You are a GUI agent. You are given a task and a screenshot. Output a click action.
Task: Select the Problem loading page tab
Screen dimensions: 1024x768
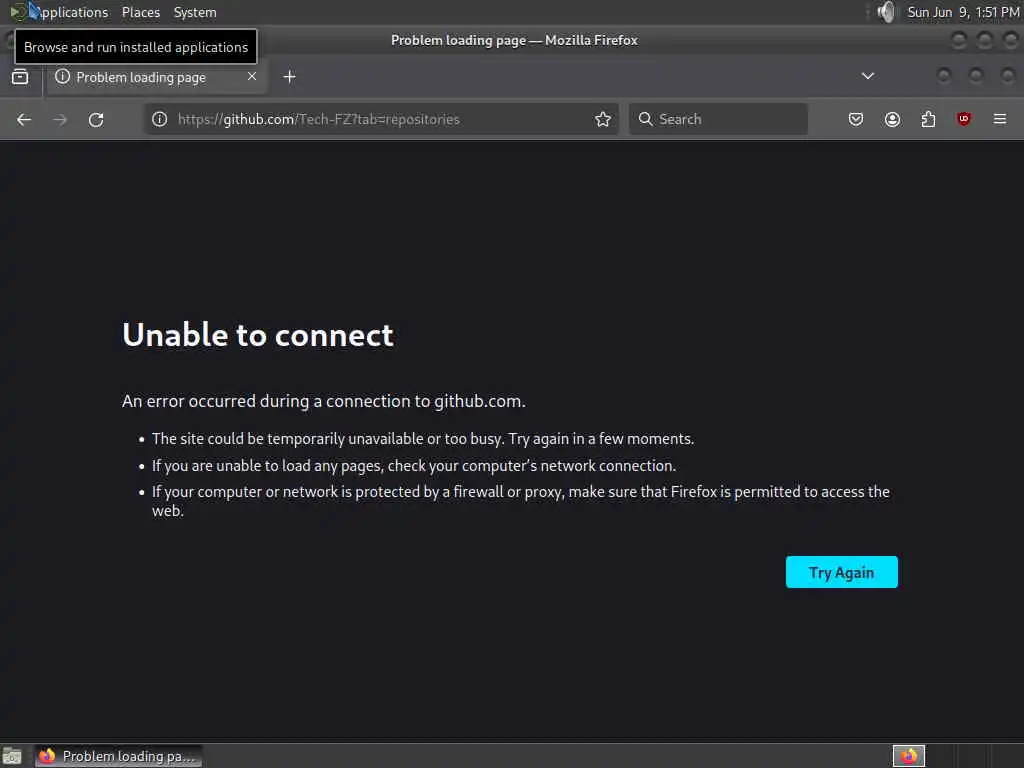[155, 77]
